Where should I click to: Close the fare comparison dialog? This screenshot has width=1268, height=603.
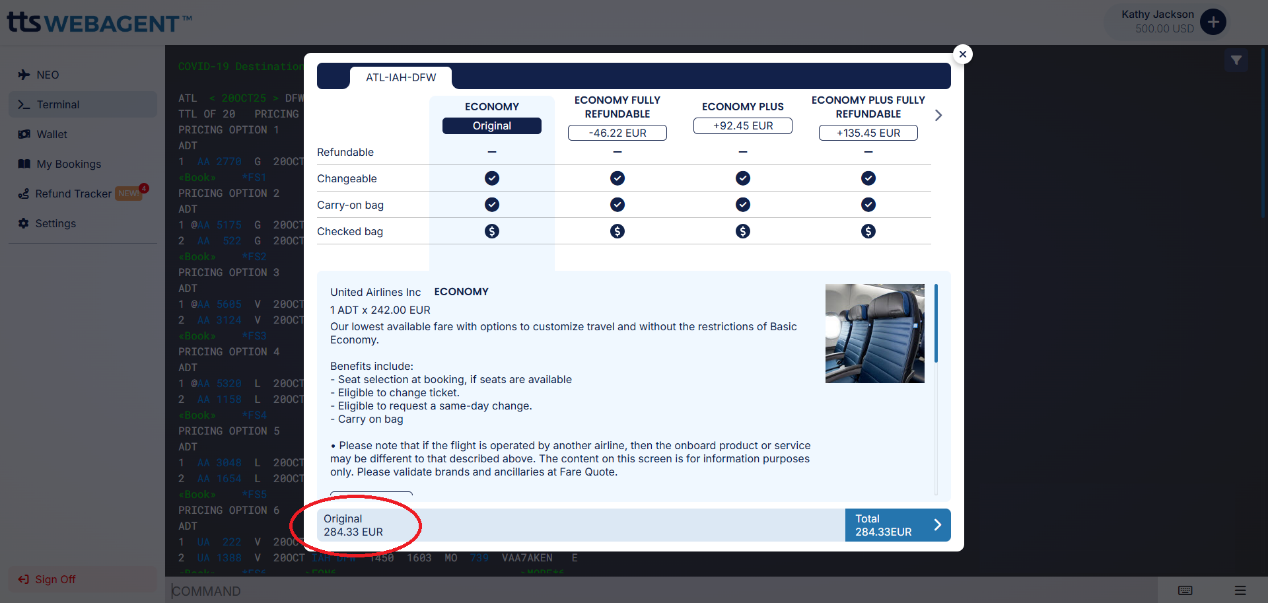tap(962, 54)
